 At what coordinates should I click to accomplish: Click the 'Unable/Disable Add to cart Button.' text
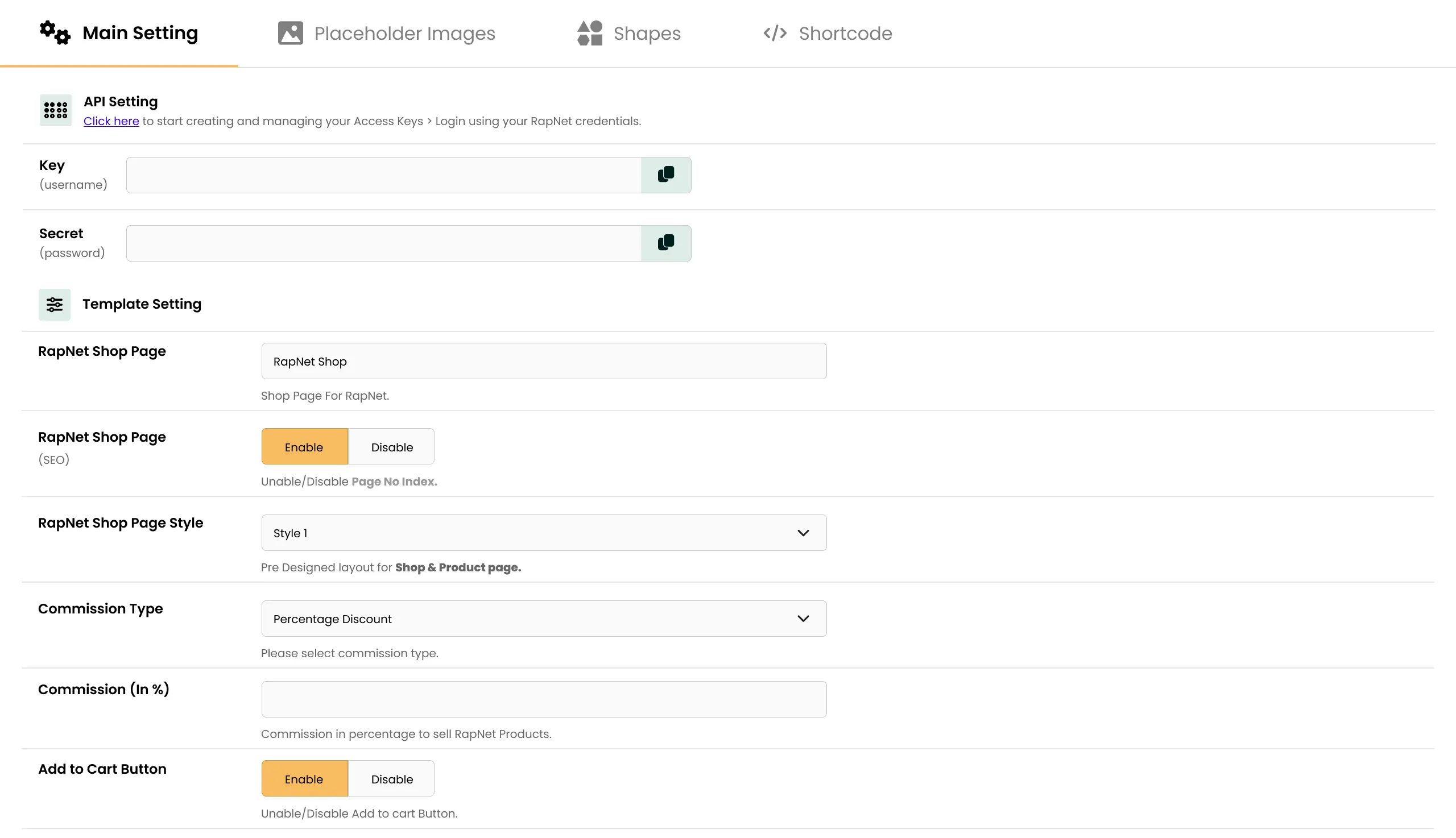click(x=359, y=813)
